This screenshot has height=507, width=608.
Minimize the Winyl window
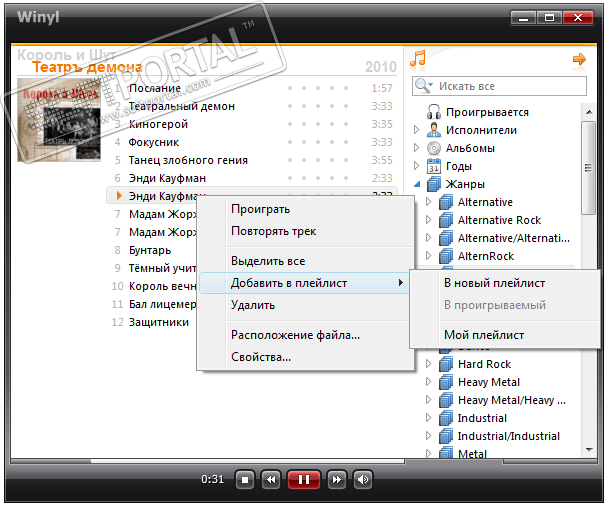pos(523,17)
